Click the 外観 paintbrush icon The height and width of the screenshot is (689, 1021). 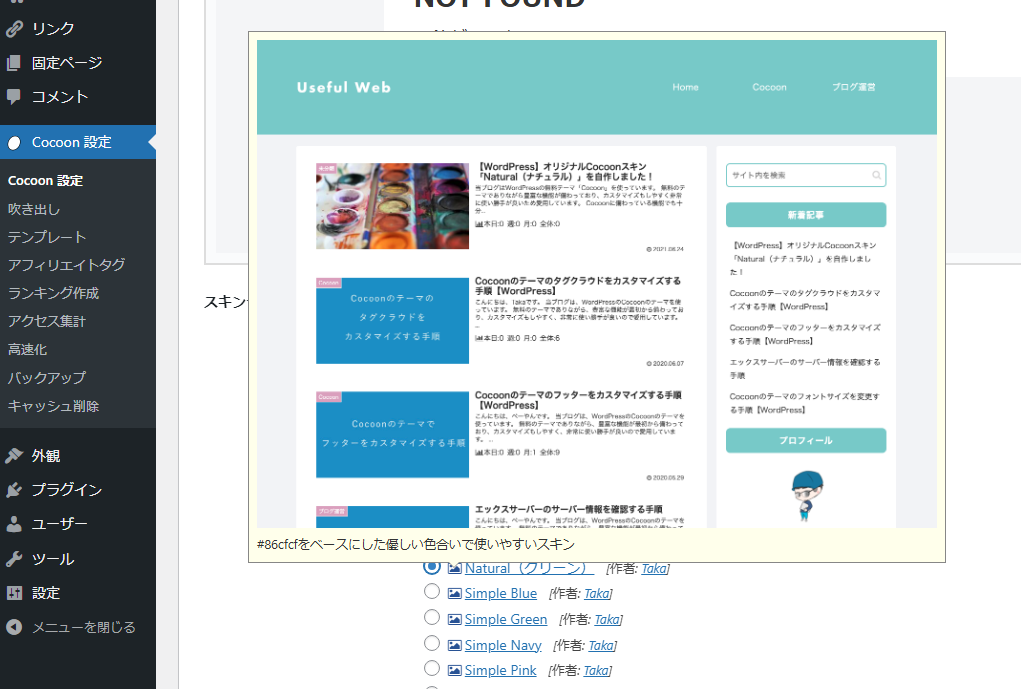(14, 456)
